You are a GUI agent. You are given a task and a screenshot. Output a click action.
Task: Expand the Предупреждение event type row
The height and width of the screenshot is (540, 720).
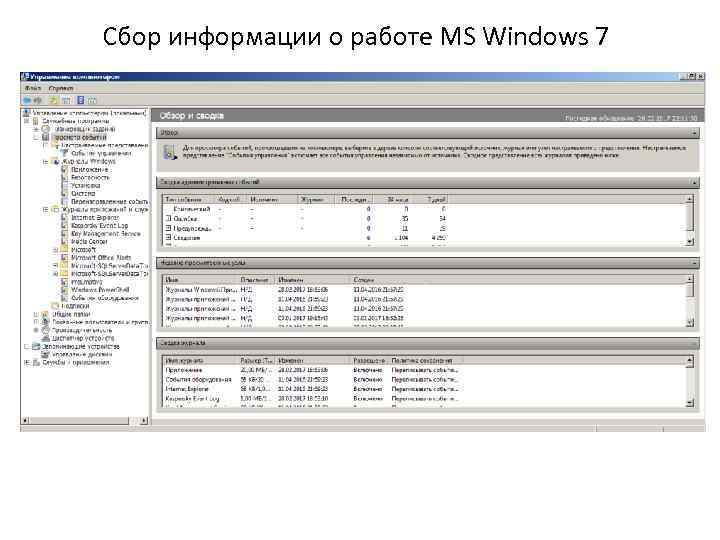pyautogui.click(x=169, y=228)
